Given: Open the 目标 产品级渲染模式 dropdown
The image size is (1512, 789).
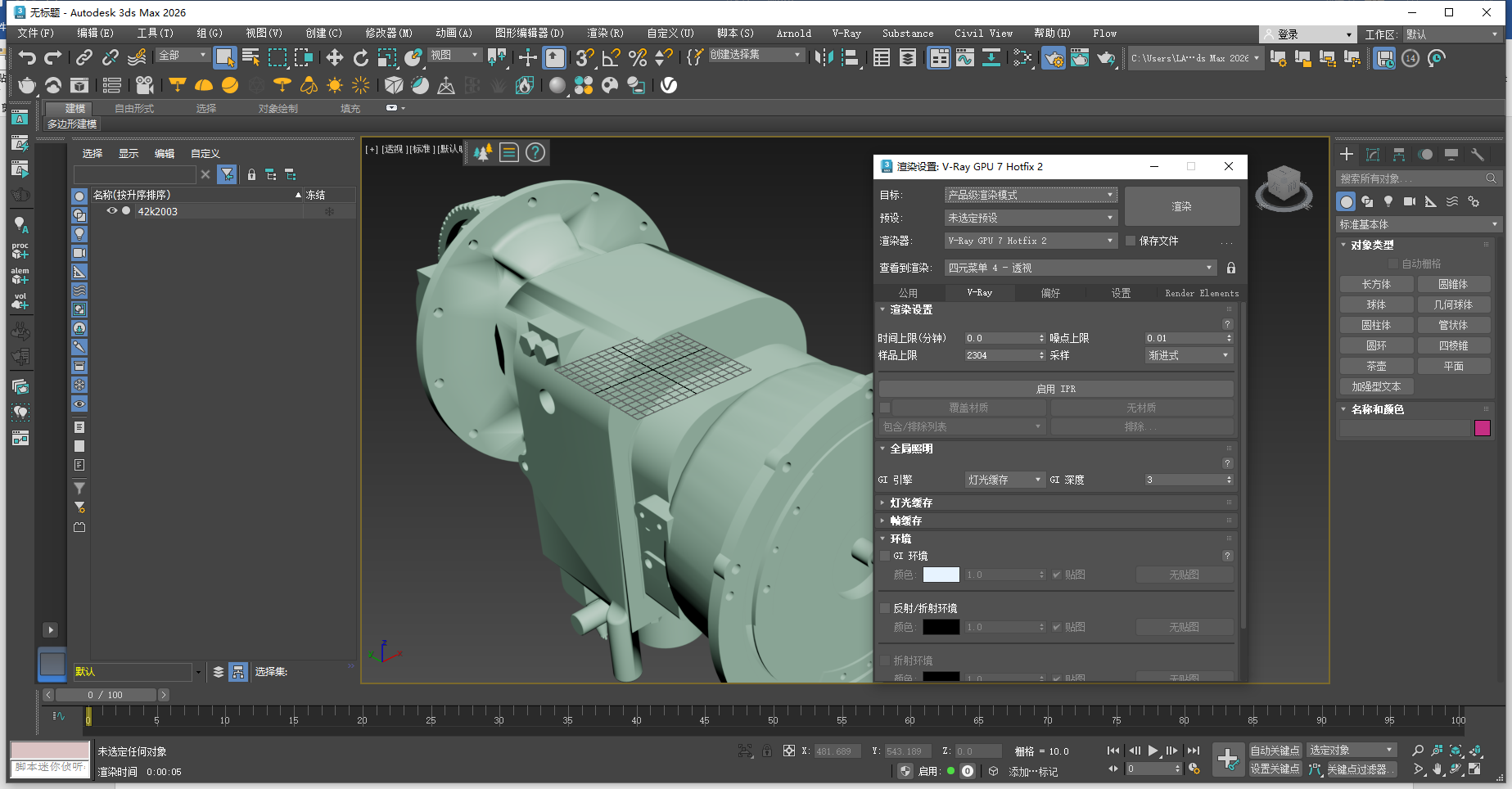Looking at the screenshot, I should [x=1031, y=195].
